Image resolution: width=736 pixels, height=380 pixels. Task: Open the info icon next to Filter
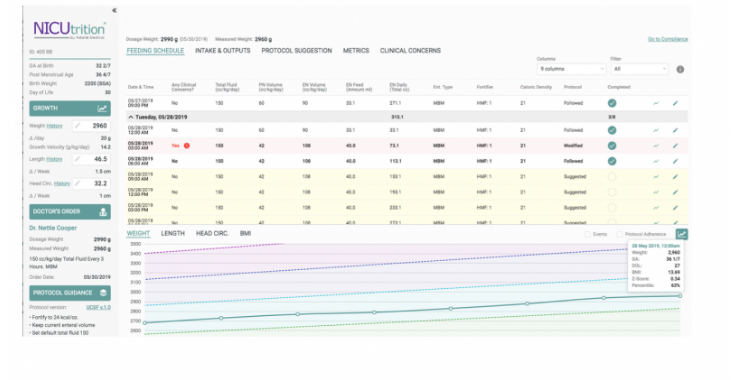point(680,69)
